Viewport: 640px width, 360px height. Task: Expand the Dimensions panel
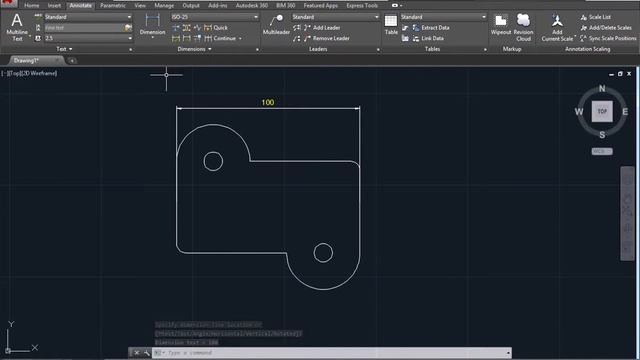[194, 49]
